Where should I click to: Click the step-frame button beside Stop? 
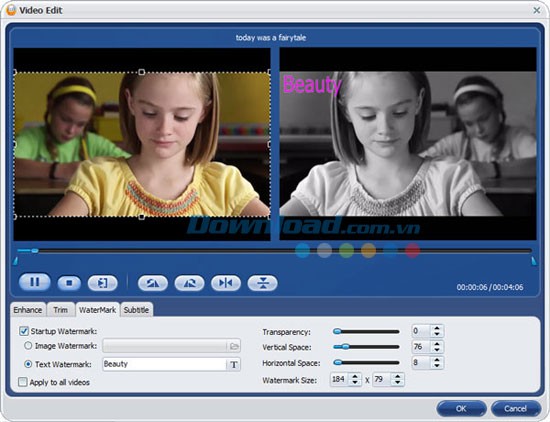pyautogui.click(x=102, y=283)
